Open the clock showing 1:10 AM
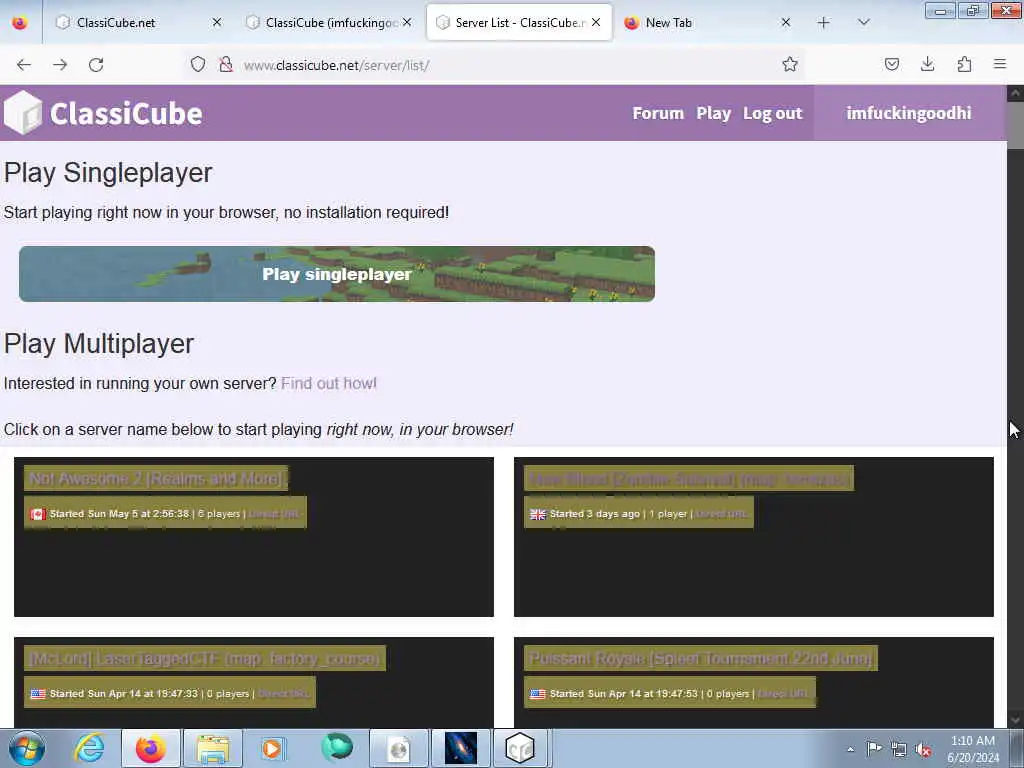This screenshot has height=768, width=1024. (x=973, y=749)
